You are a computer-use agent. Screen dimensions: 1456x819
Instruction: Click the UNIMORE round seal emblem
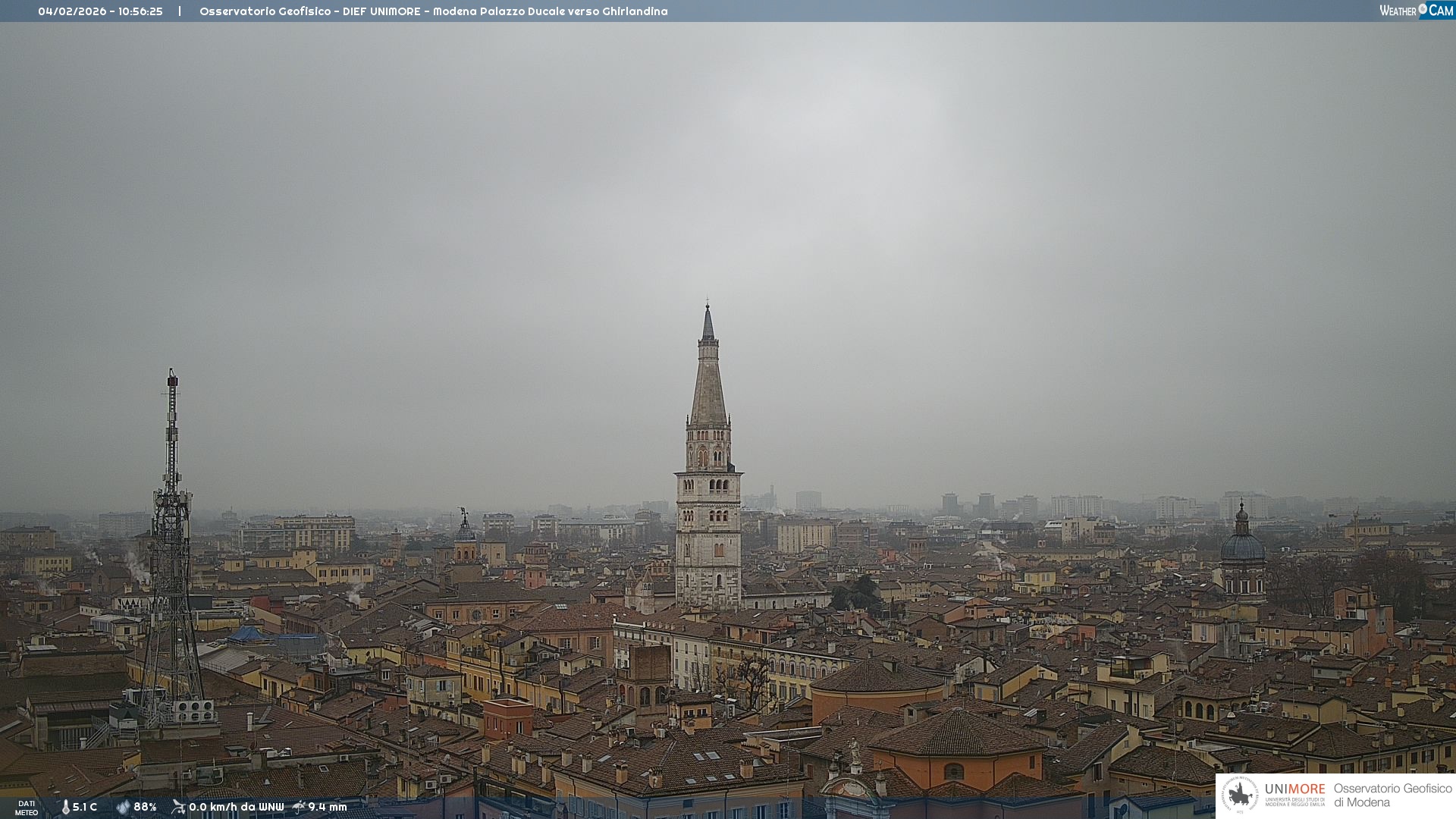tap(1240, 795)
